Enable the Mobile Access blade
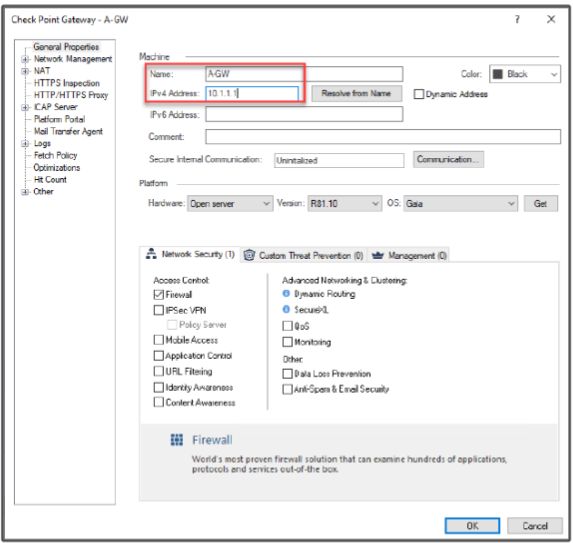This screenshot has width=573, height=543. pyautogui.click(x=159, y=340)
